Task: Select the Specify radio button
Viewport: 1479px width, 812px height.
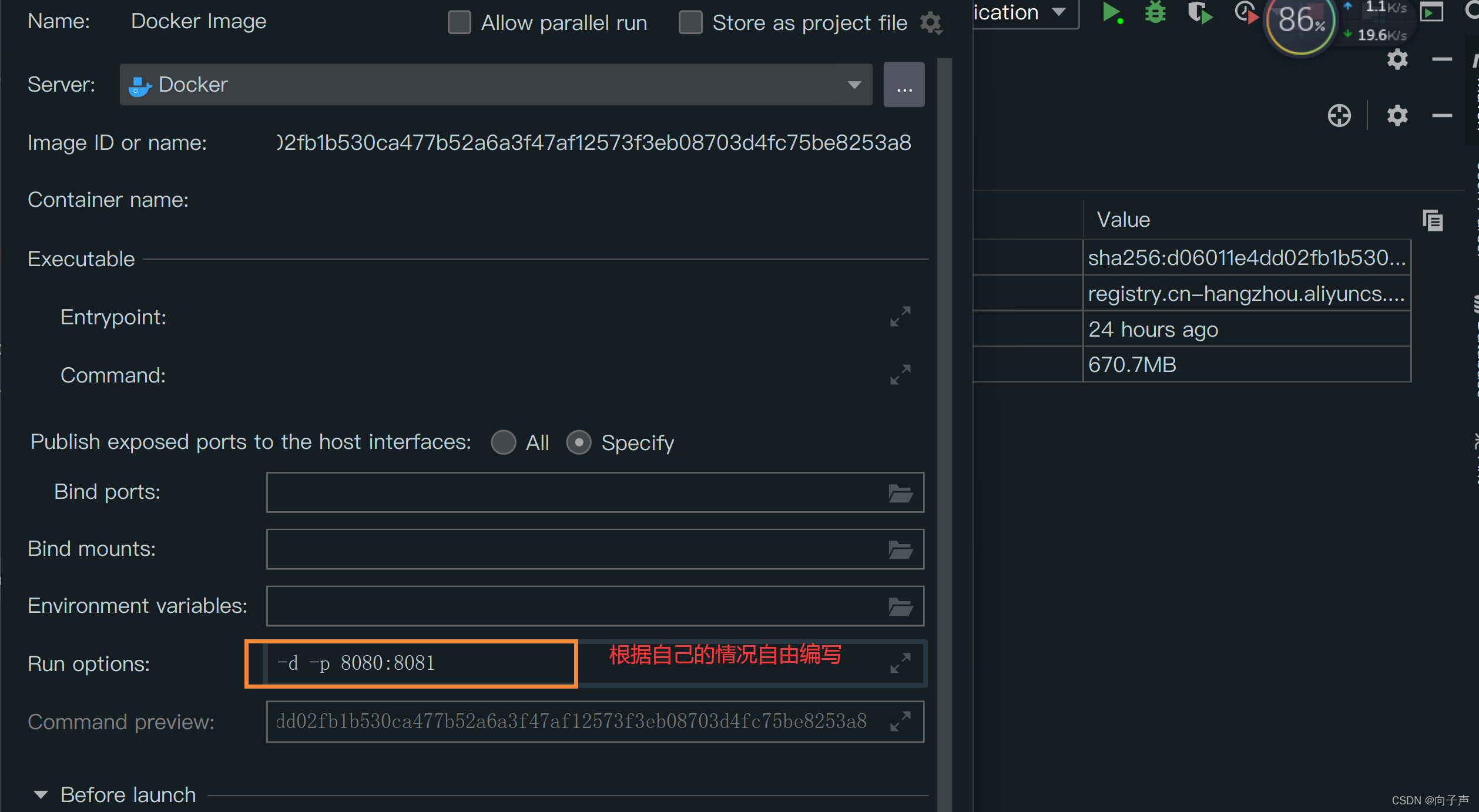Action: 579,442
